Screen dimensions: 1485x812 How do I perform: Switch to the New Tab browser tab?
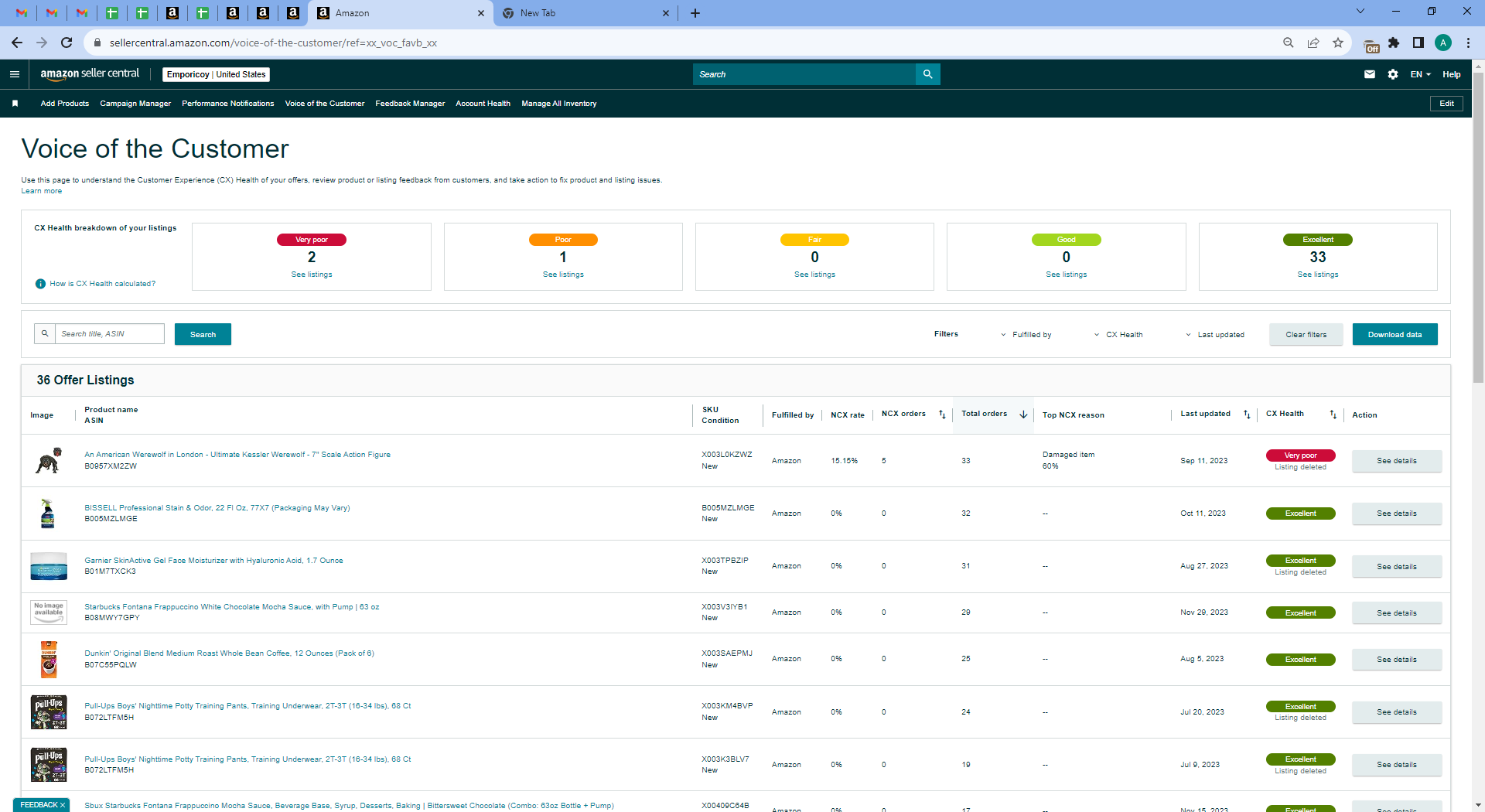[585, 13]
